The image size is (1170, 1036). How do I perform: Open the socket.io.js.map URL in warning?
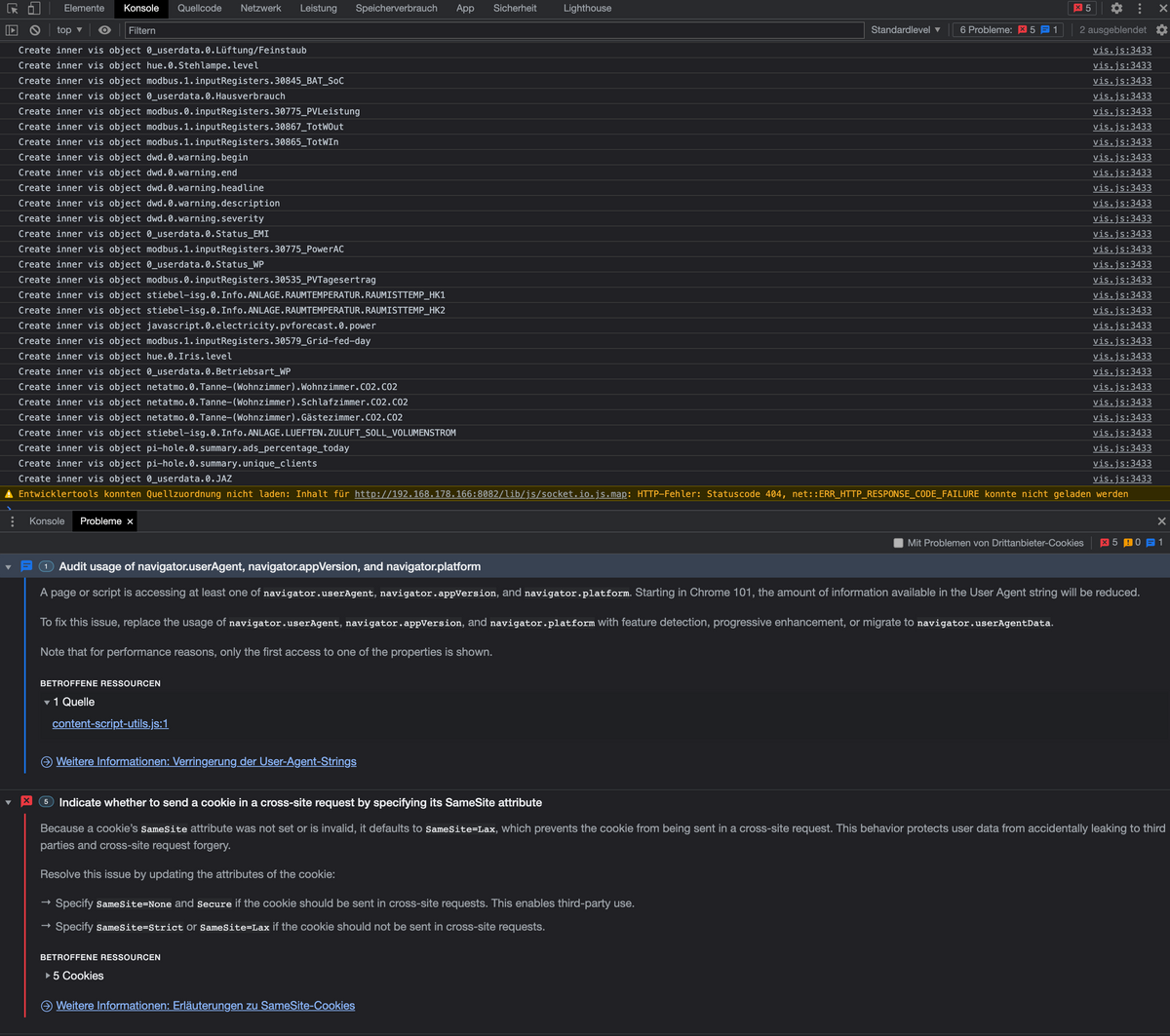click(x=490, y=494)
